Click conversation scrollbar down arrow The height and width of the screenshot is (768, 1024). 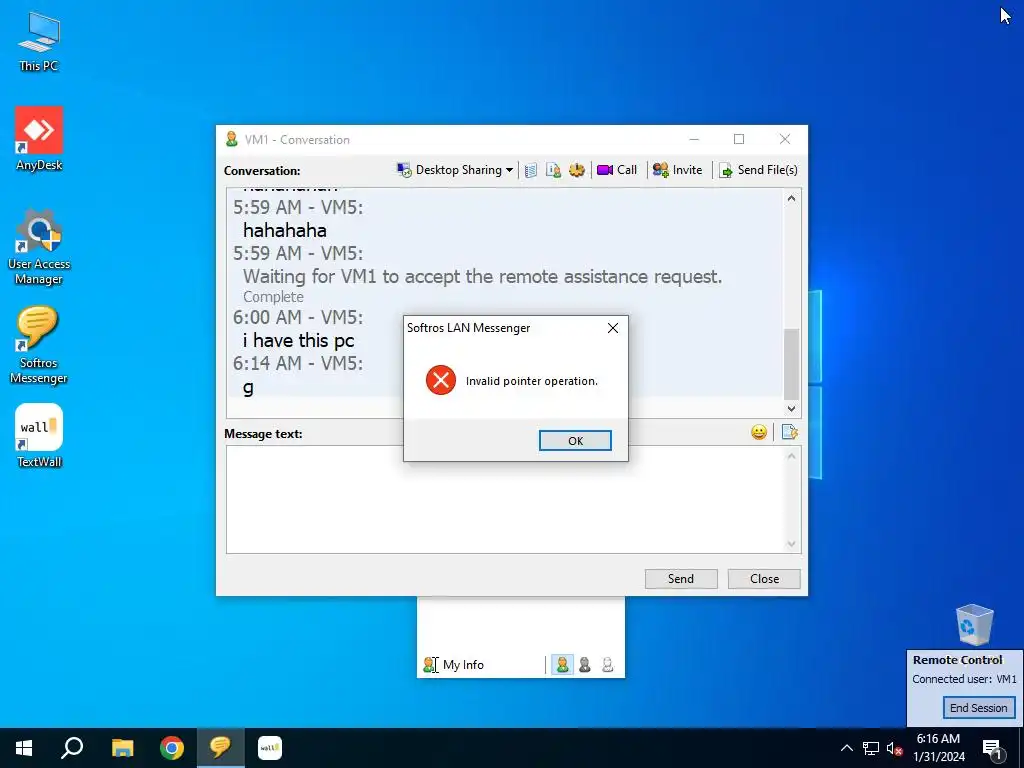(x=792, y=409)
